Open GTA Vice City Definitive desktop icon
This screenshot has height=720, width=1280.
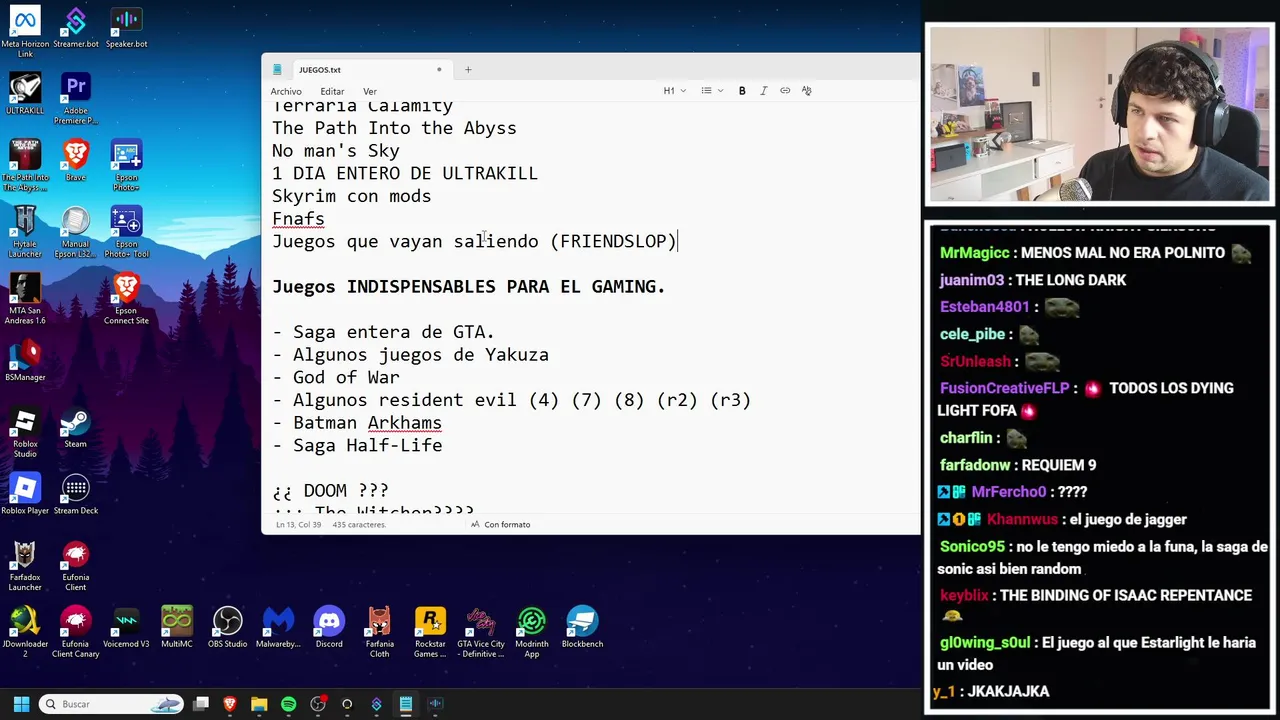(x=481, y=631)
